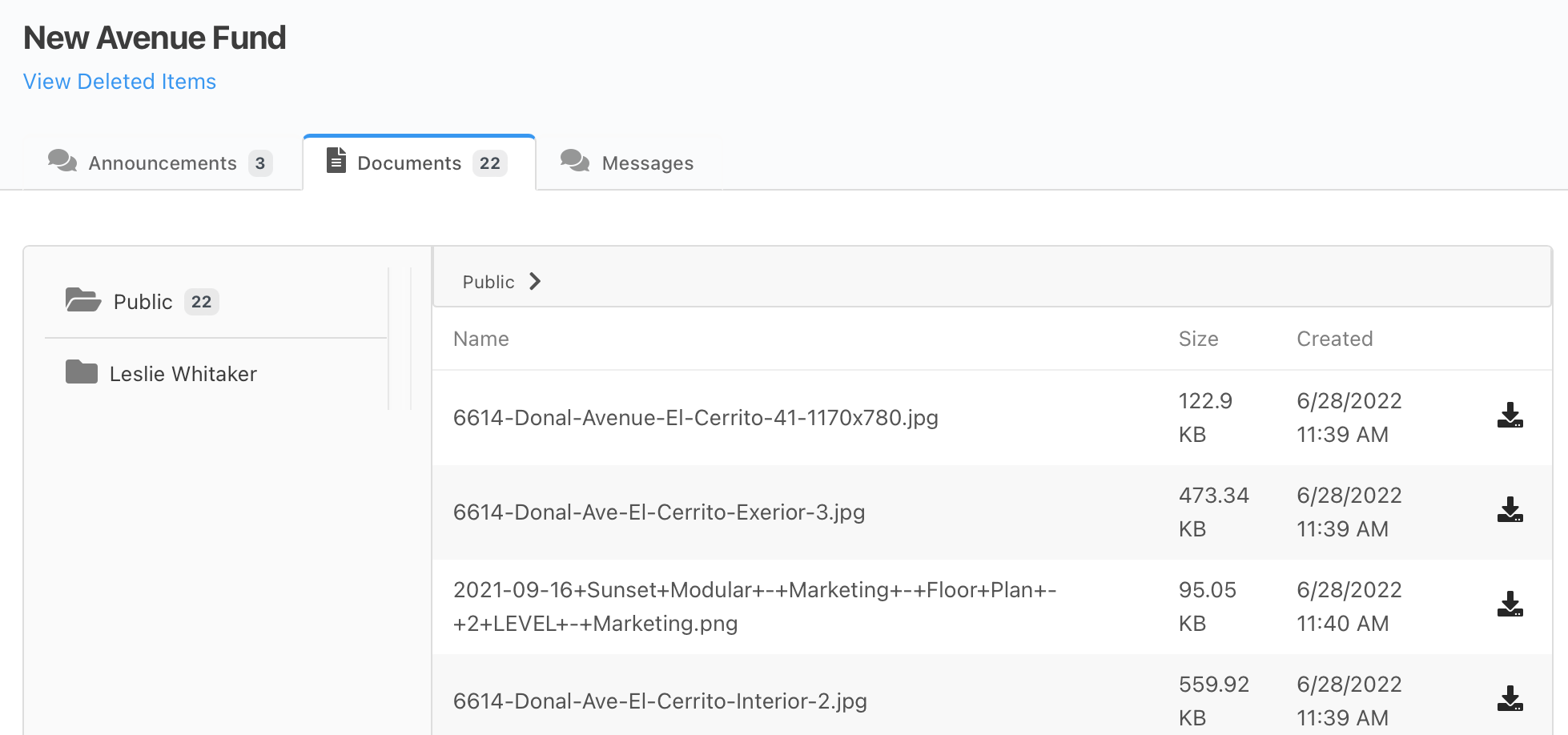
Task: Download the Sunset Modular Marketing png
Action: coord(1510,604)
